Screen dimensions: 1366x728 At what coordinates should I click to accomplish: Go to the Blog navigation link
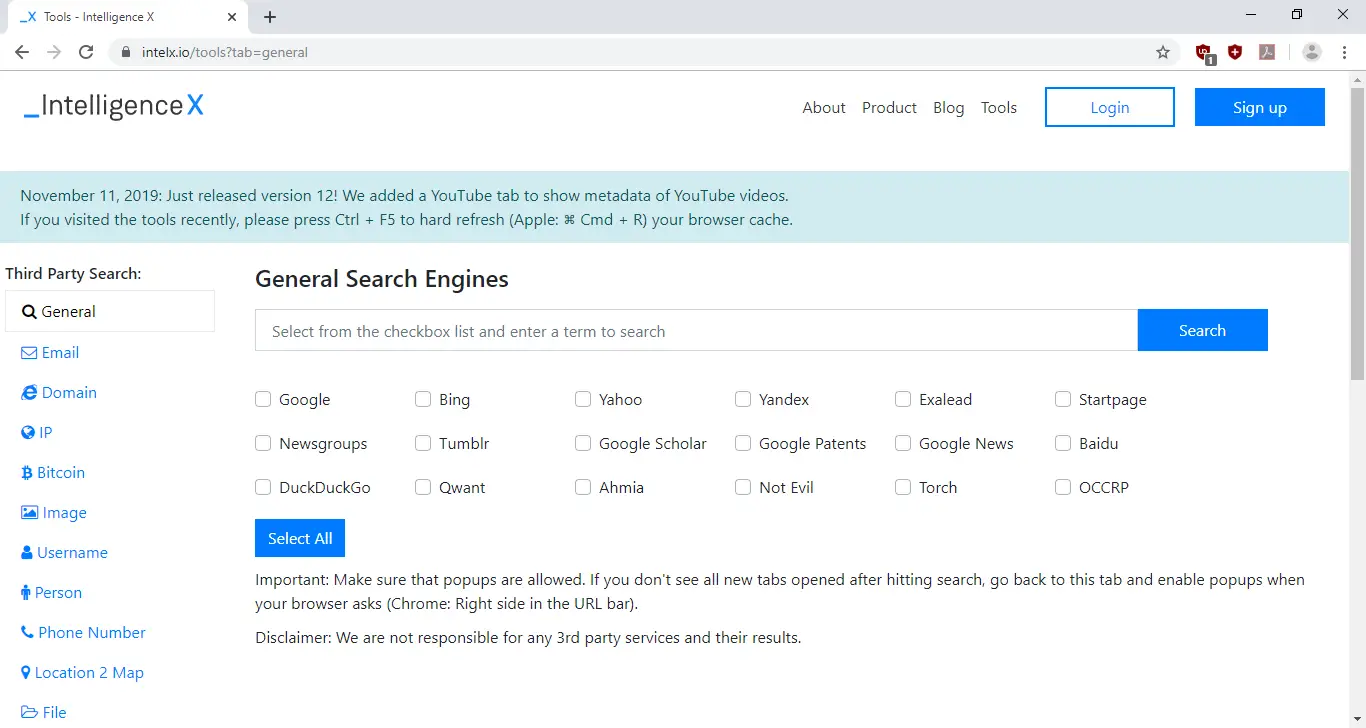pyautogui.click(x=948, y=108)
